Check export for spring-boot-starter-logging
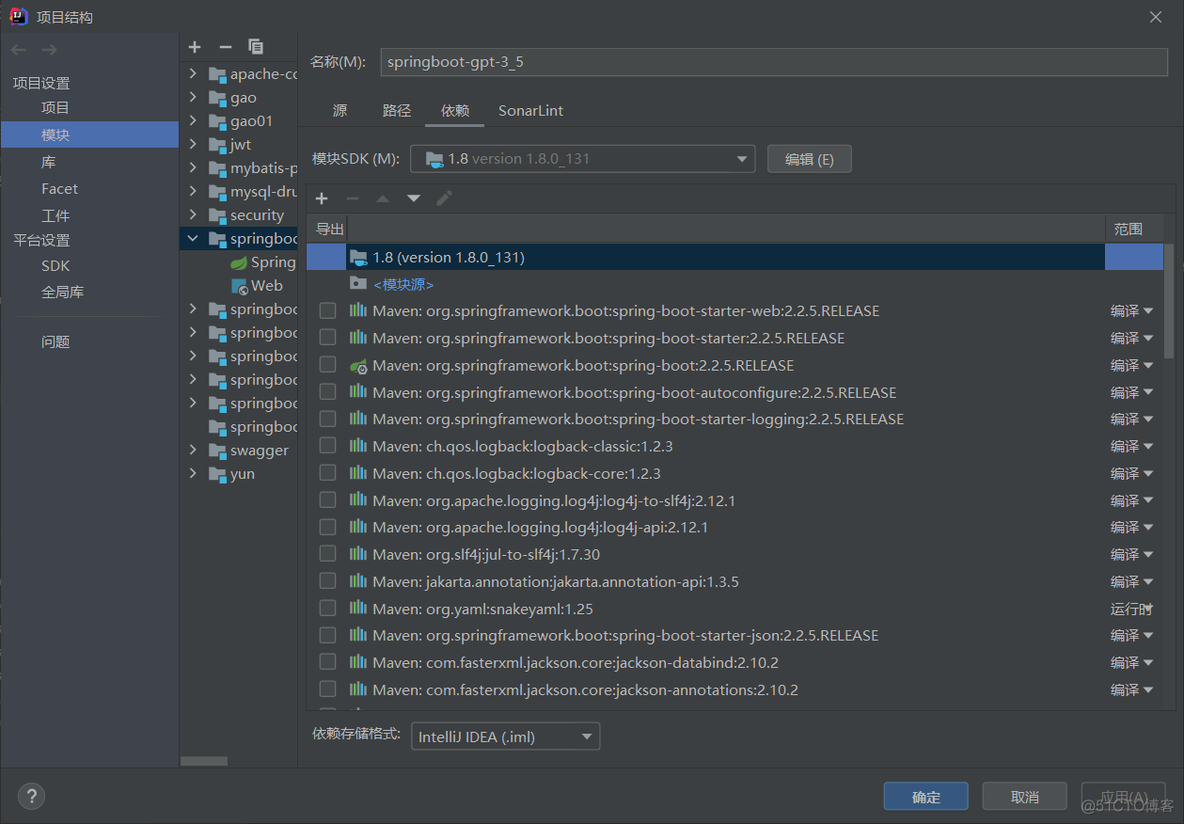 pos(328,419)
